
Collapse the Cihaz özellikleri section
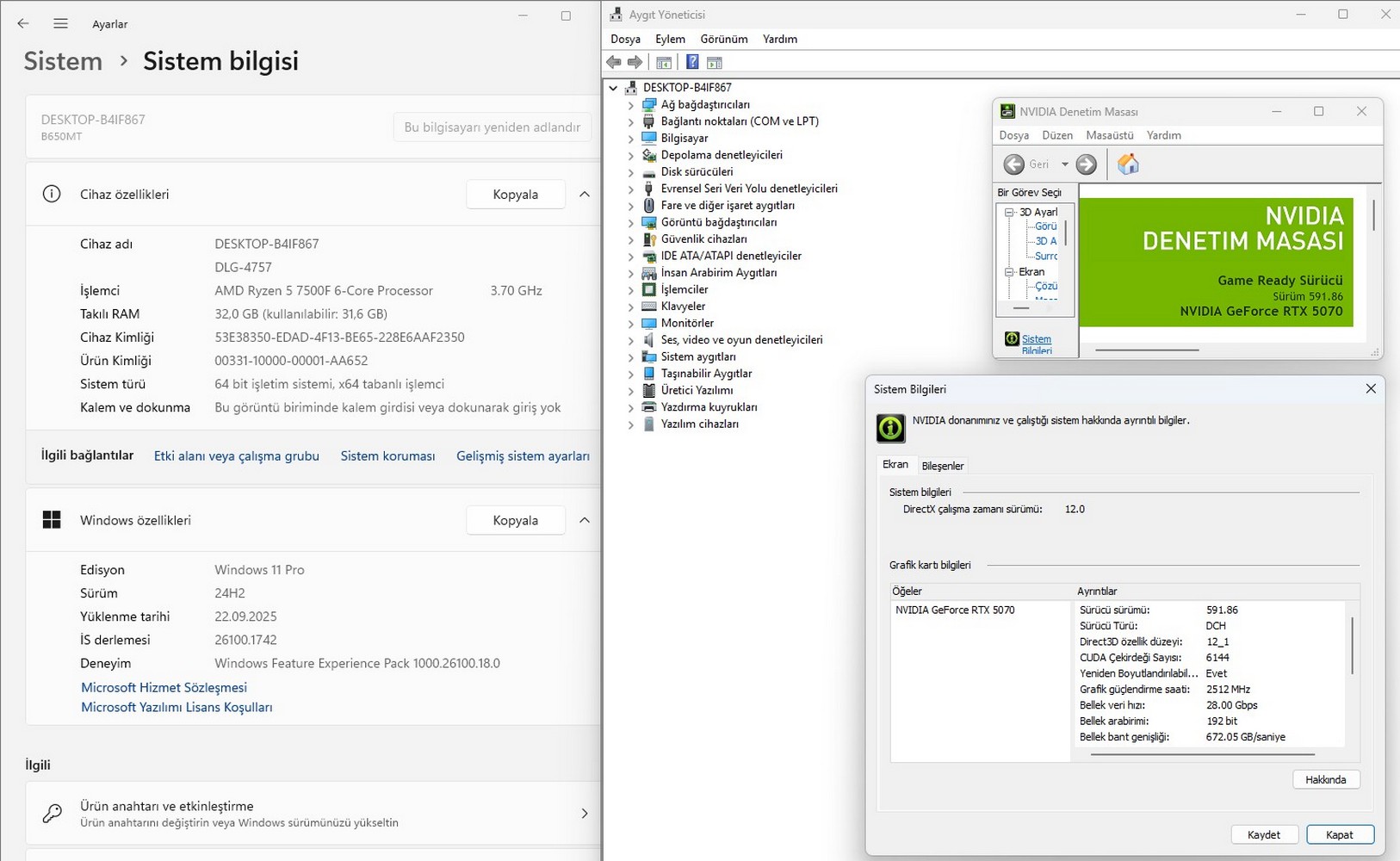585,195
